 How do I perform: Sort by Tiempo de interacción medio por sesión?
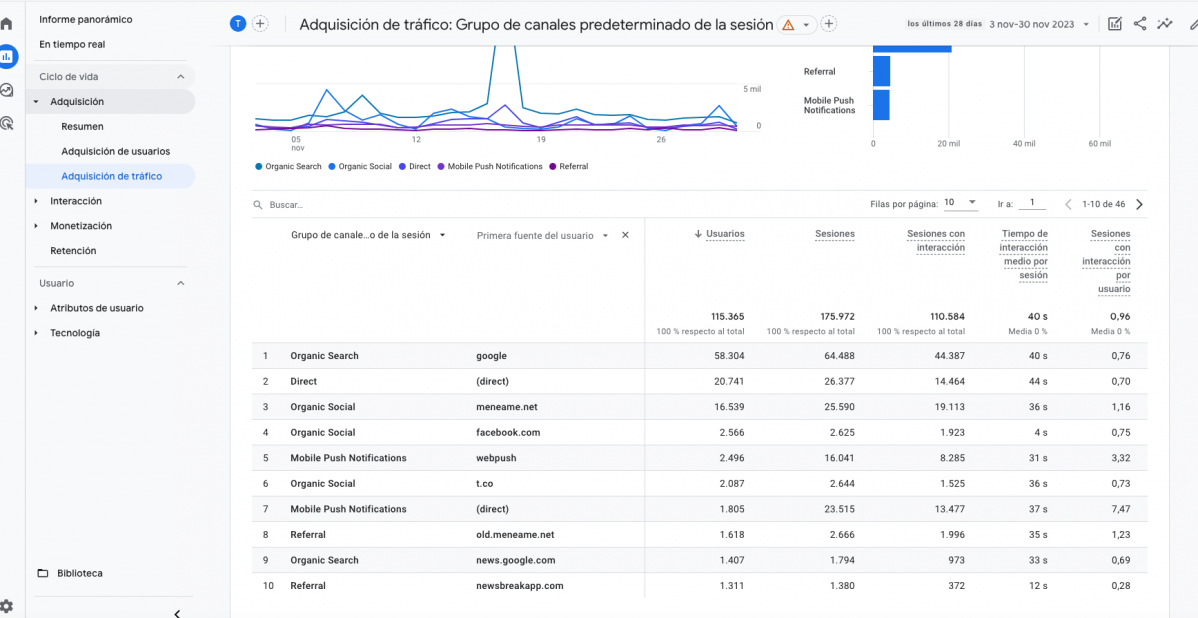(x=1025, y=254)
